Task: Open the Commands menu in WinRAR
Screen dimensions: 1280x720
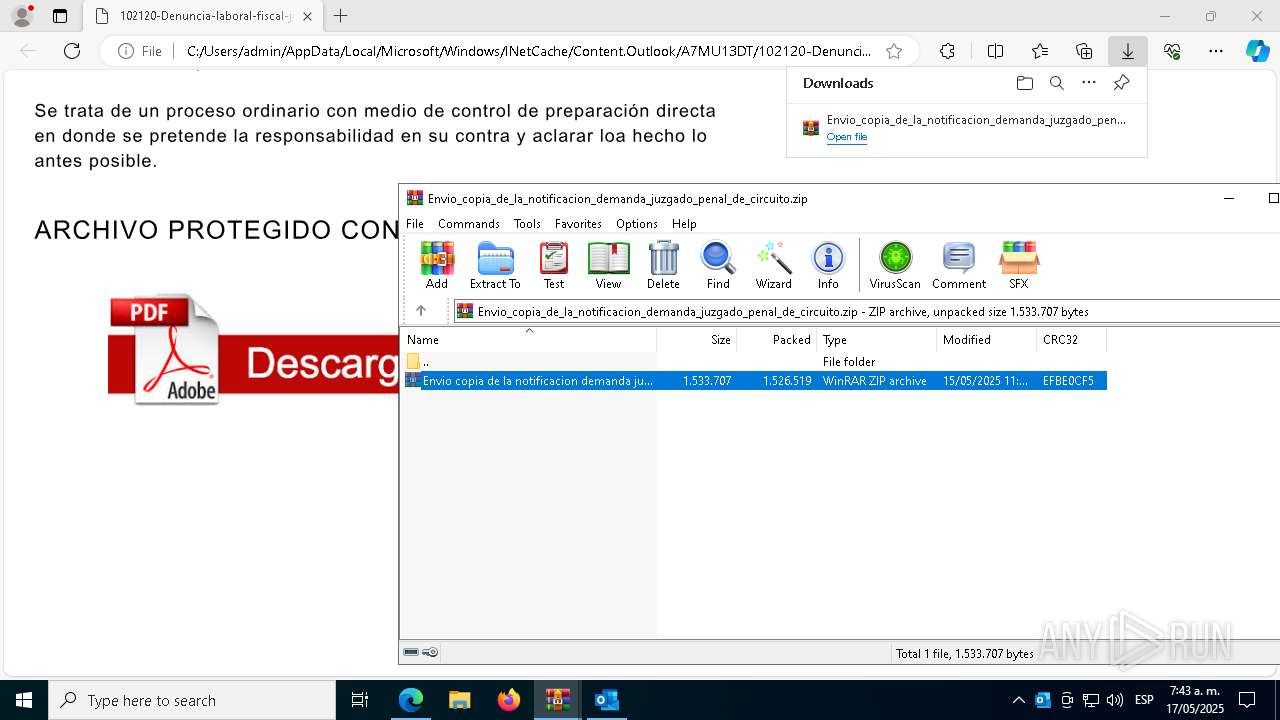Action: 469,224
